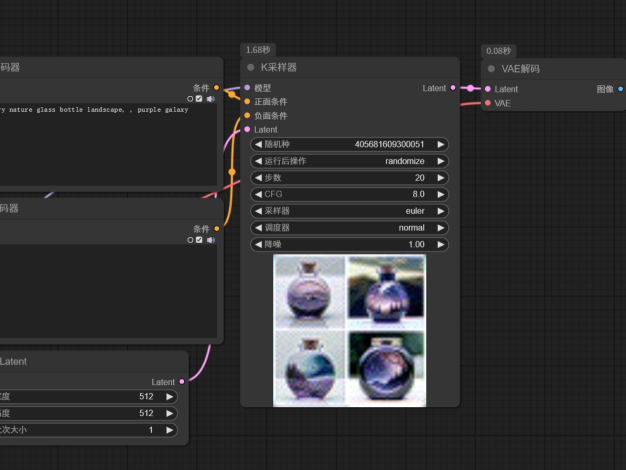This screenshot has height=470, width=626.
Task: Decrease 步数 with left arrow
Action: (259, 178)
